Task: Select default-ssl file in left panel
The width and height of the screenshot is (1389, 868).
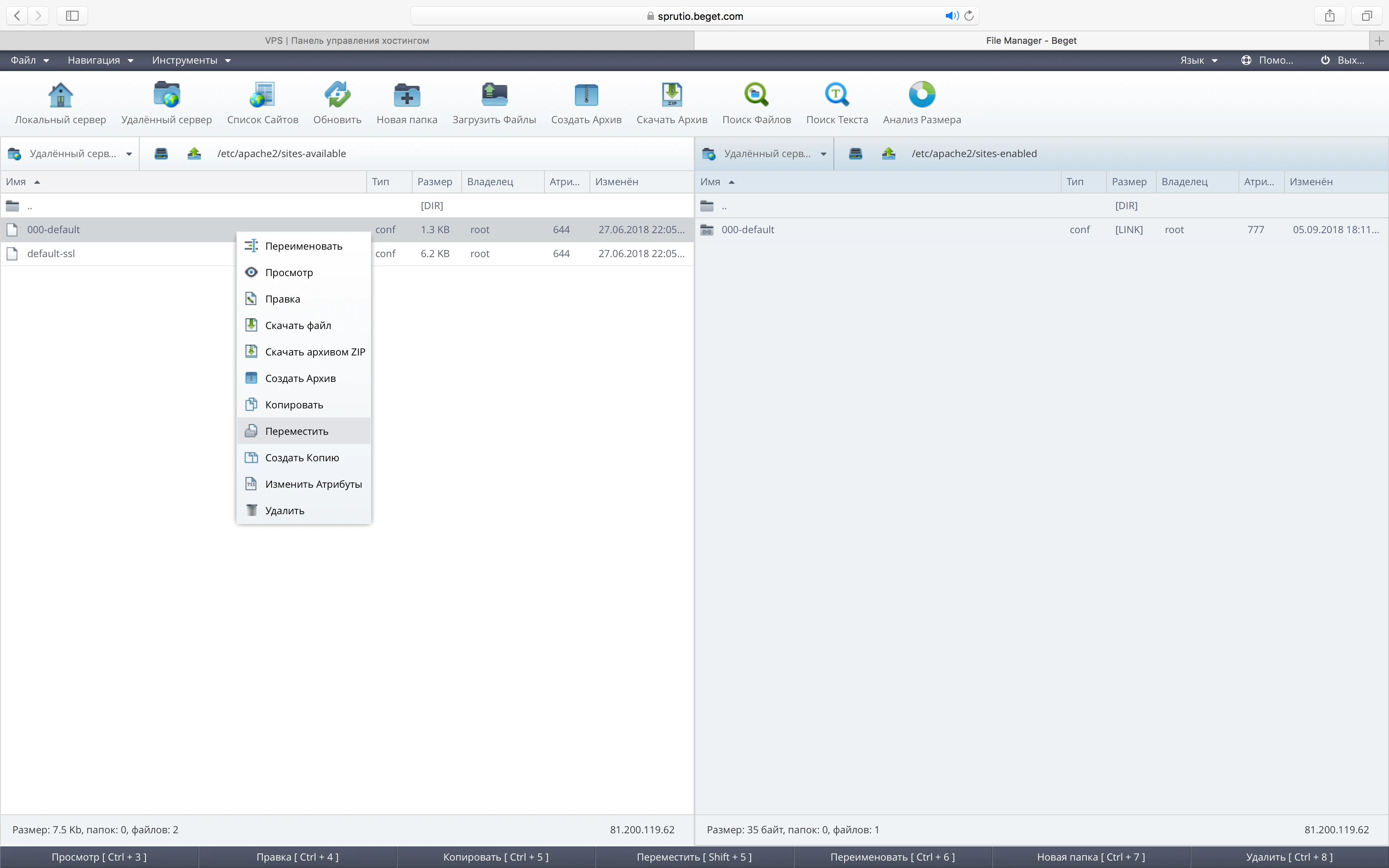Action: (x=51, y=253)
